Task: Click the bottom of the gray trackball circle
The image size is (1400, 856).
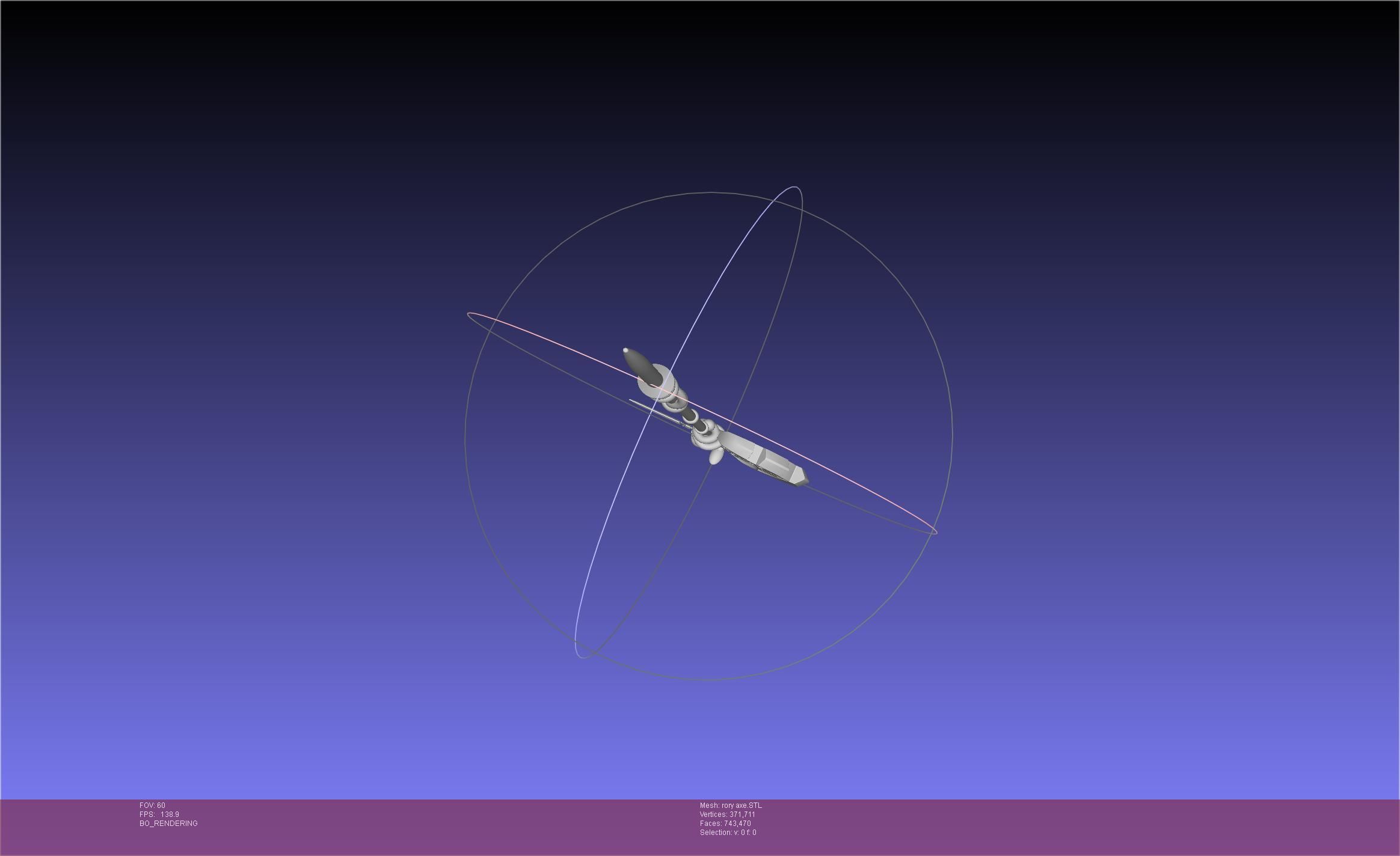Action: [707, 680]
